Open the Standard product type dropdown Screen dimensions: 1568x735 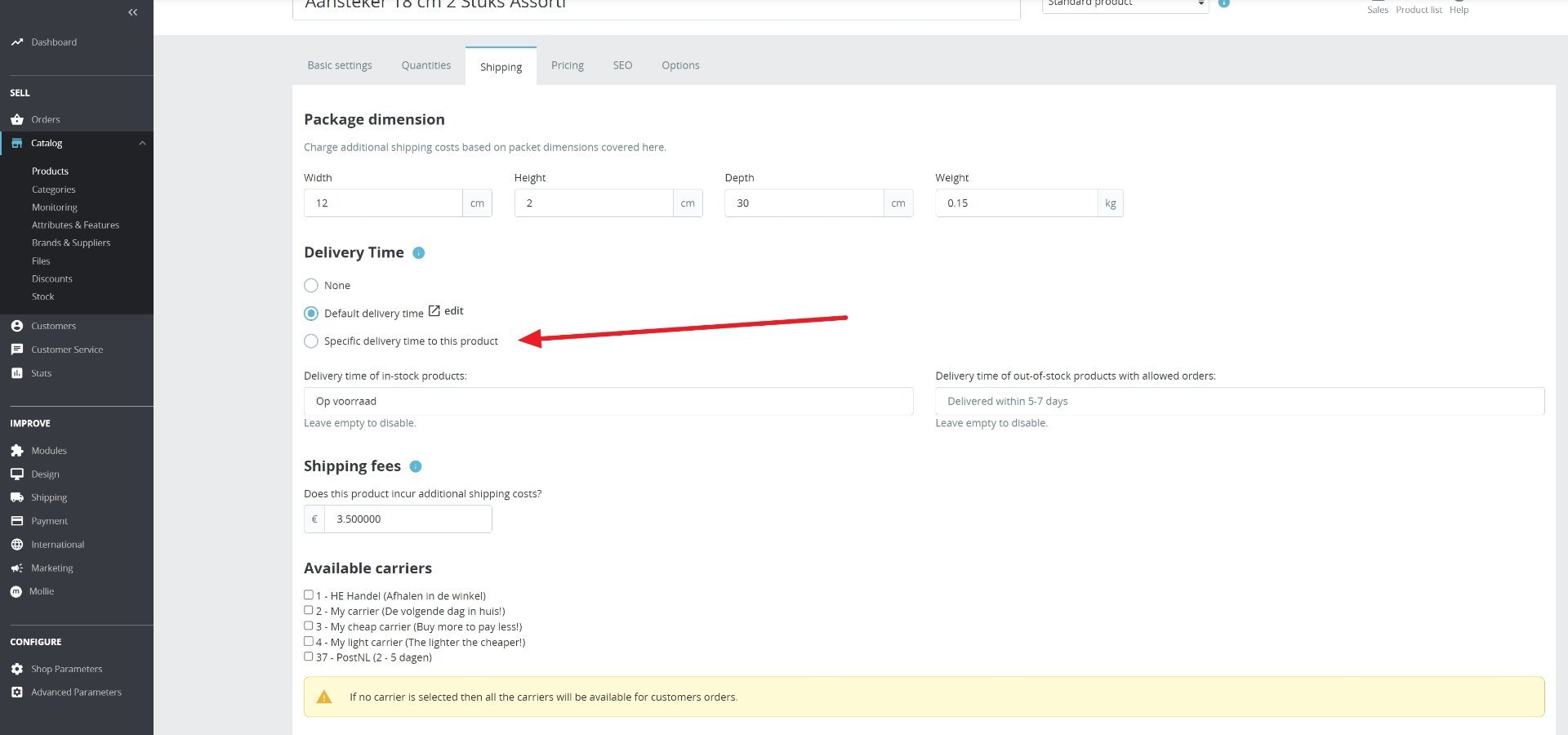pyautogui.click(x=1125, y=4)
